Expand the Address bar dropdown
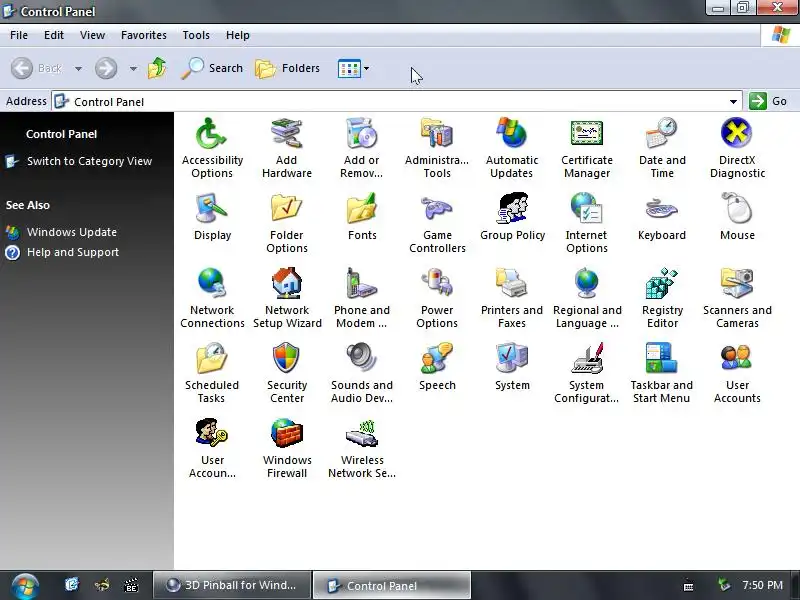 click(733, 102)
